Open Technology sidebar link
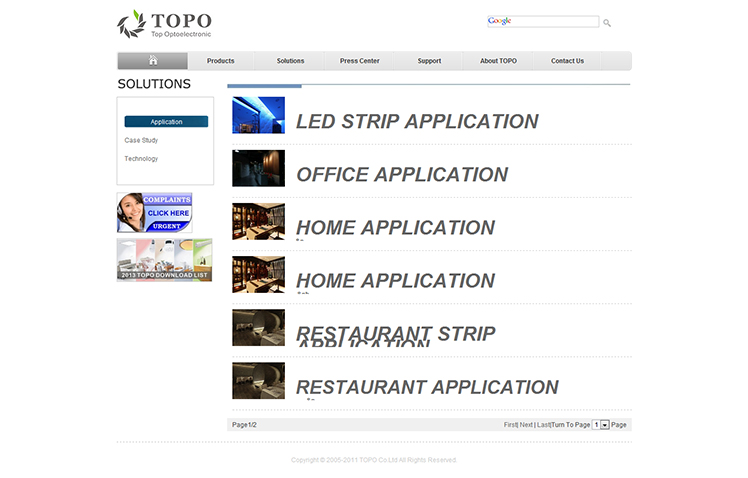Screen dimensions: 748x478 pos(141,159)
